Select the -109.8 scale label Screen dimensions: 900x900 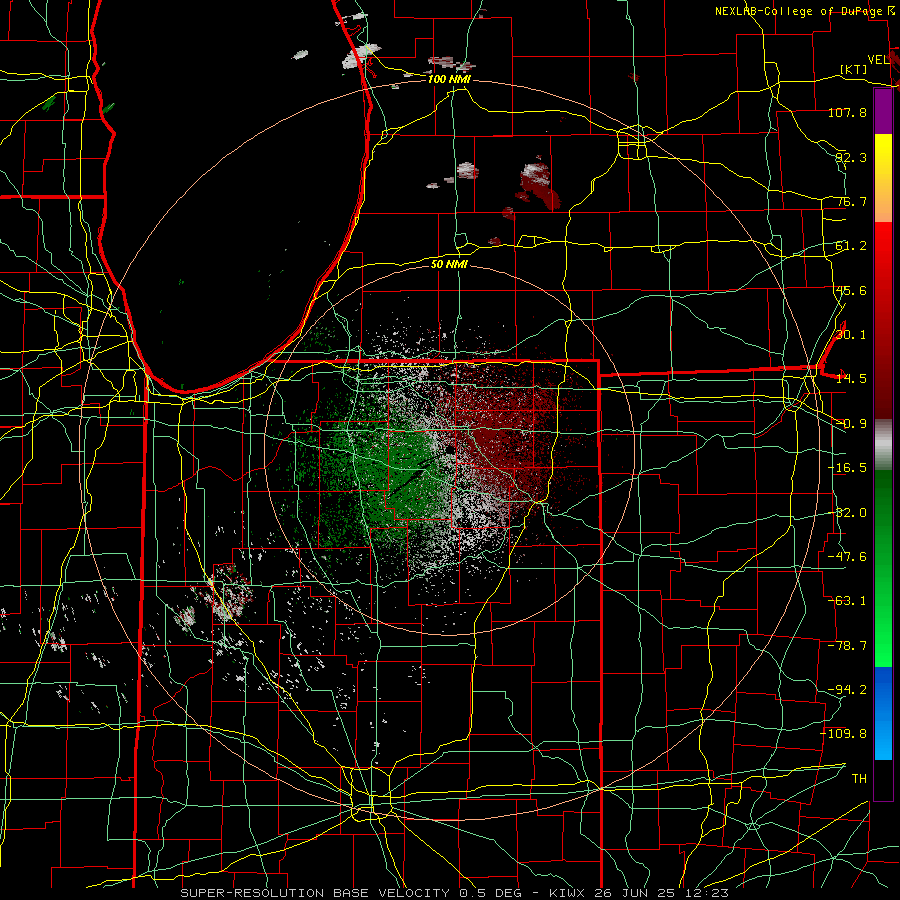(844, 734)
